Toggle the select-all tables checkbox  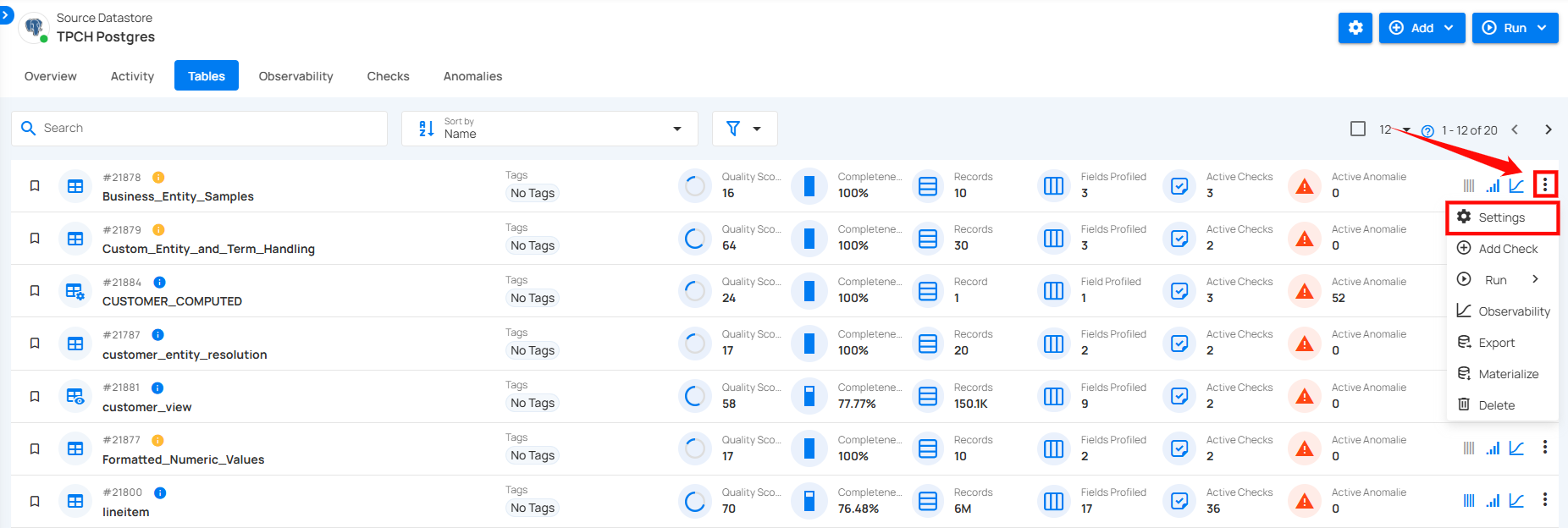point(1358,129)
